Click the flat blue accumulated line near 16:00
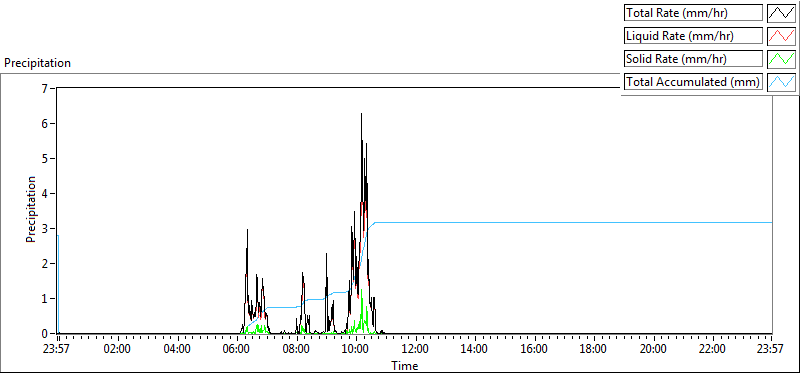The height and width of the screenshot is (373, 800). click(534, 222)
